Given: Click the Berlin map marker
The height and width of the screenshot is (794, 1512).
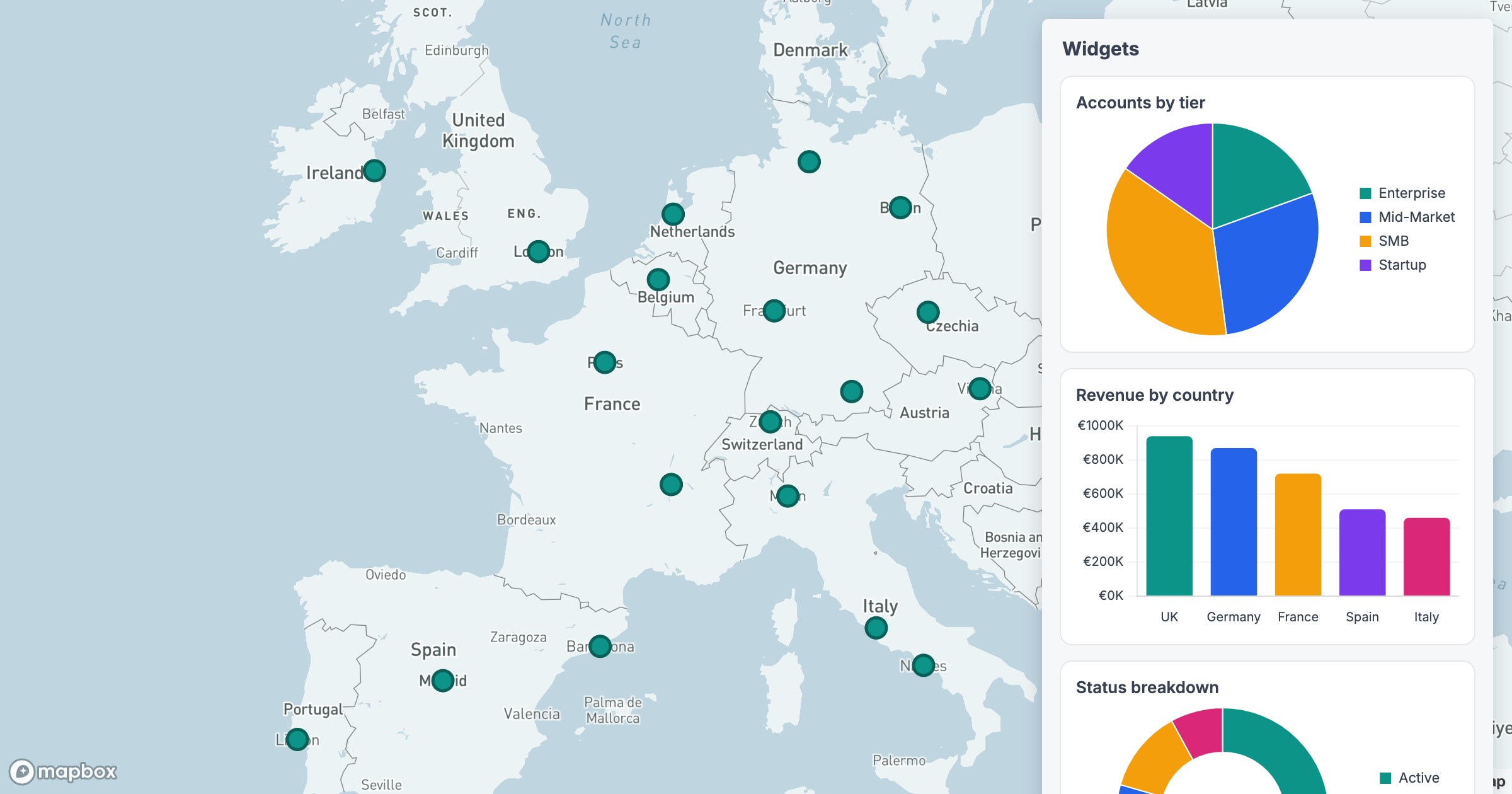Looking at the screenshot, I should point(900,207).
